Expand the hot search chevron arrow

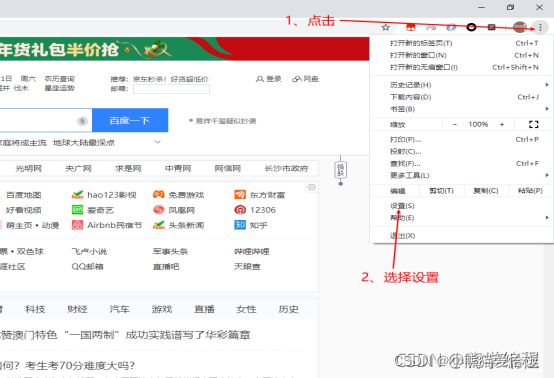tap(158, 142)
